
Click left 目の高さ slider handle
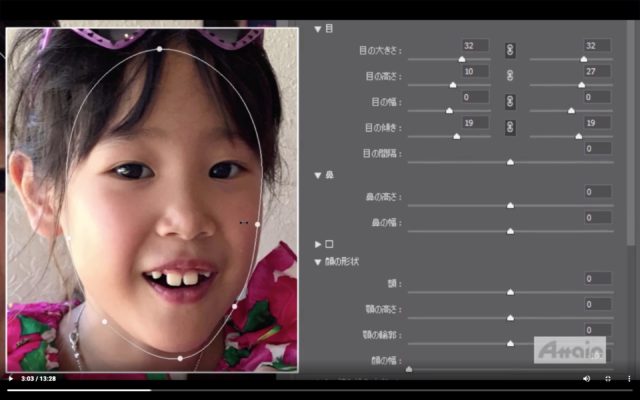click(x=453, y=85)
